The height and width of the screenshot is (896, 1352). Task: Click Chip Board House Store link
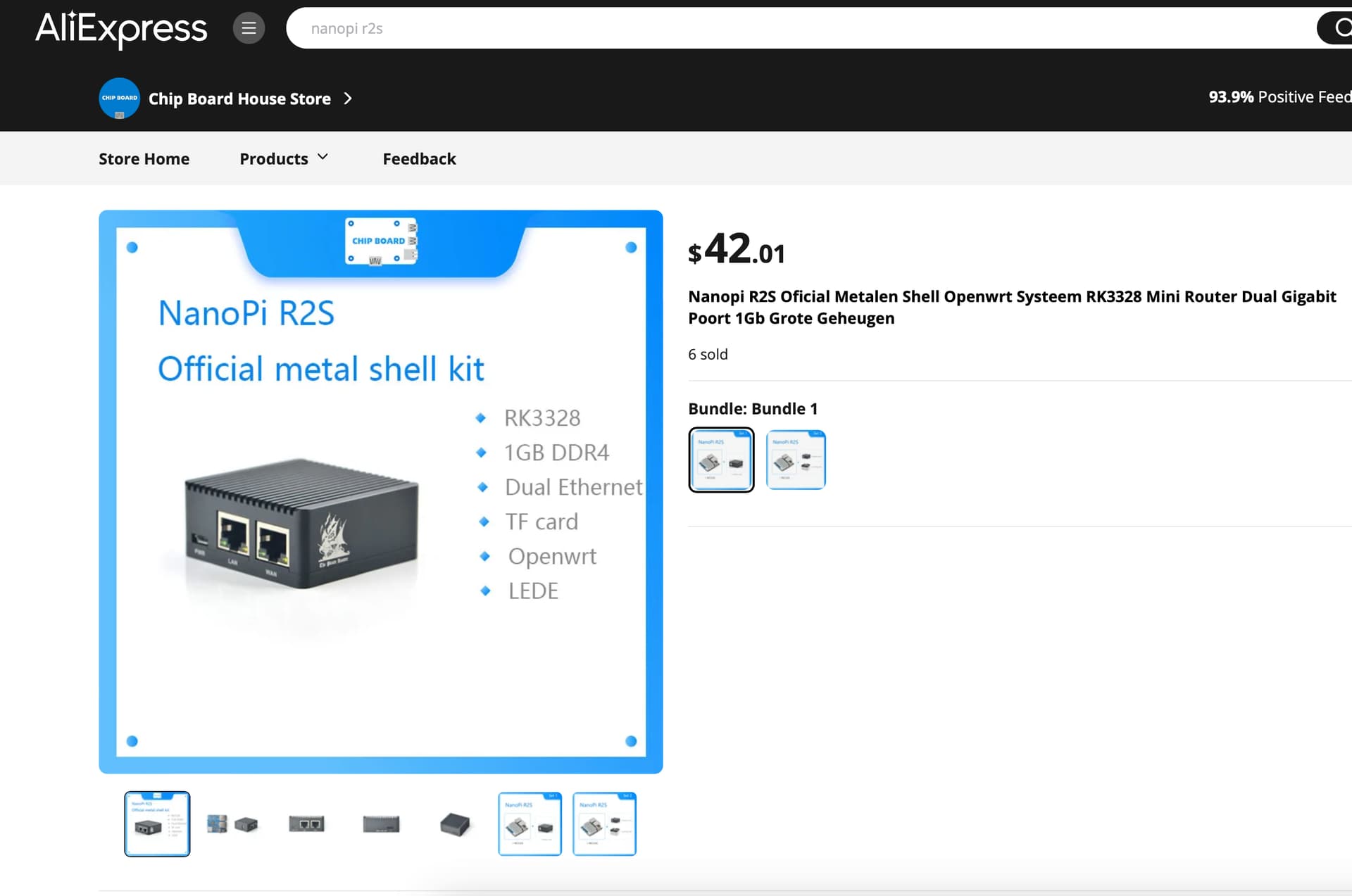(239, 99)
